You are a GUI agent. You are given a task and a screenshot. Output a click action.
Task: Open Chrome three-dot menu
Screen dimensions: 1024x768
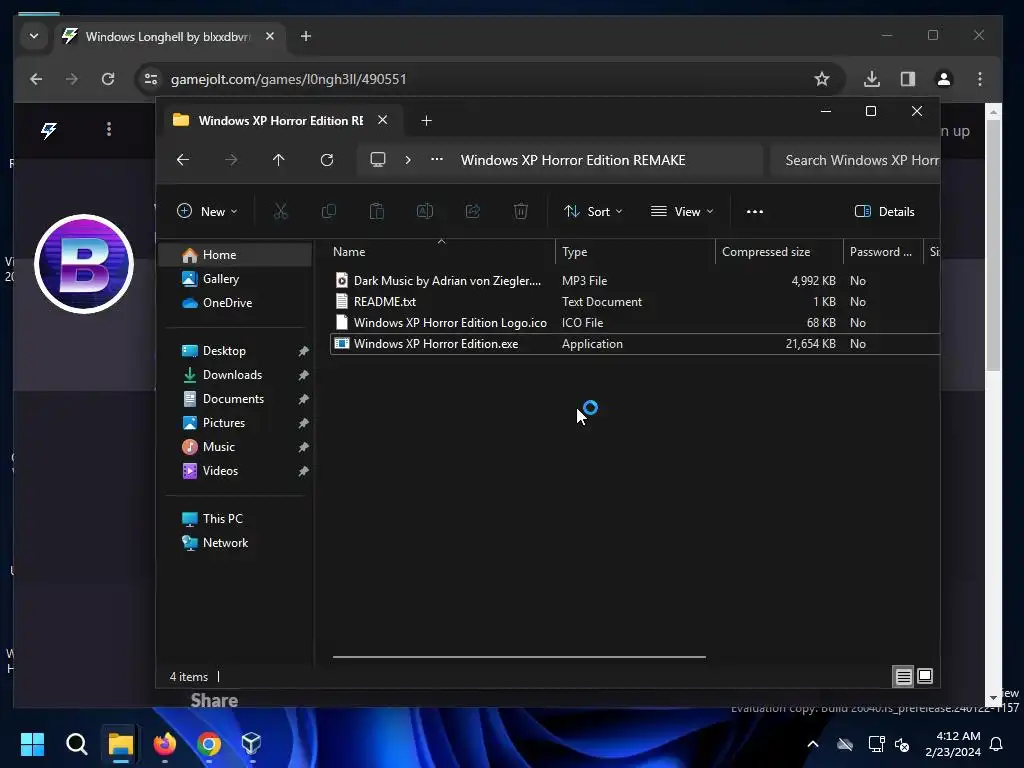coord(980,79)
